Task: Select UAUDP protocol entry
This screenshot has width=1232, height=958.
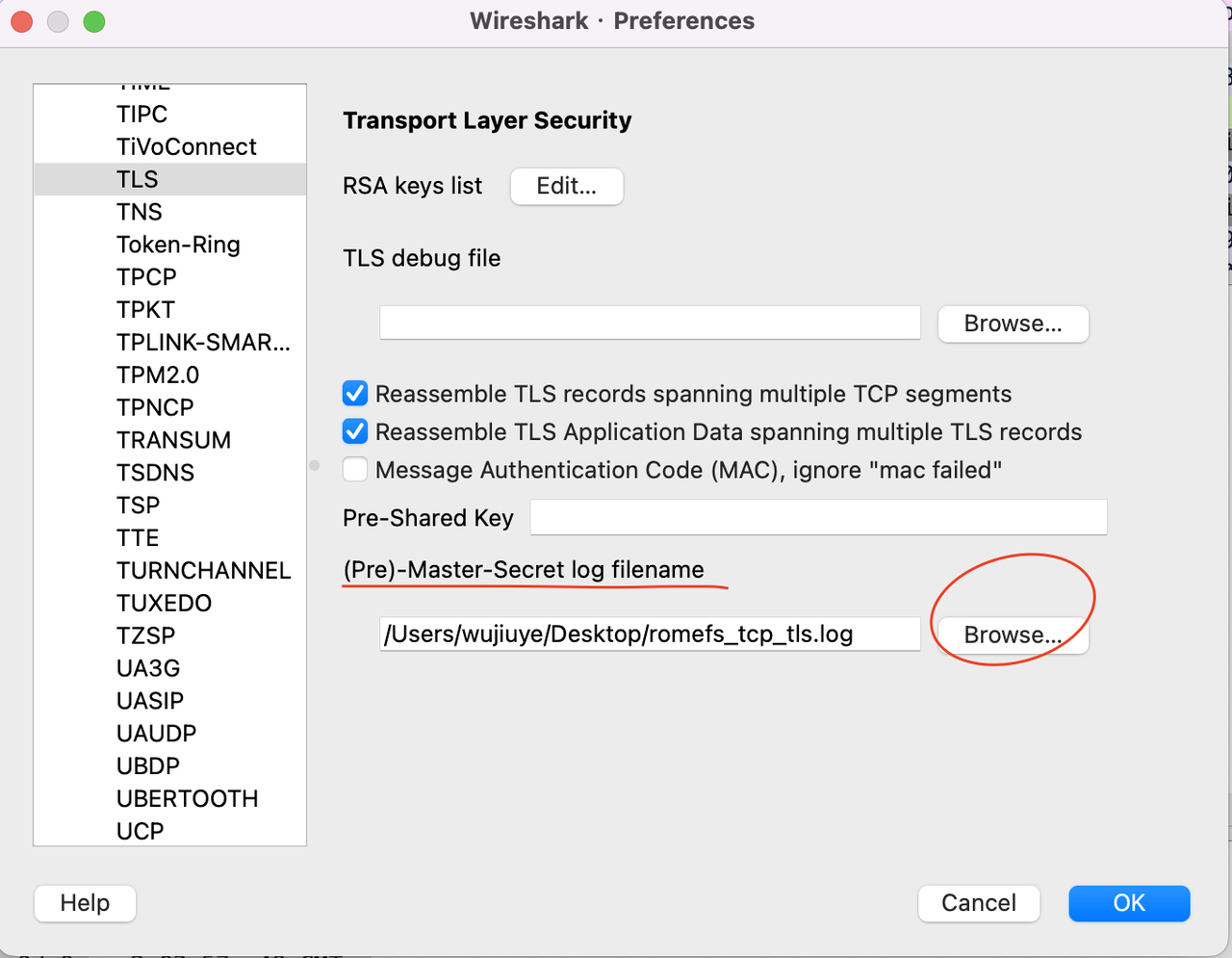Action: click(x=170, y=734)
